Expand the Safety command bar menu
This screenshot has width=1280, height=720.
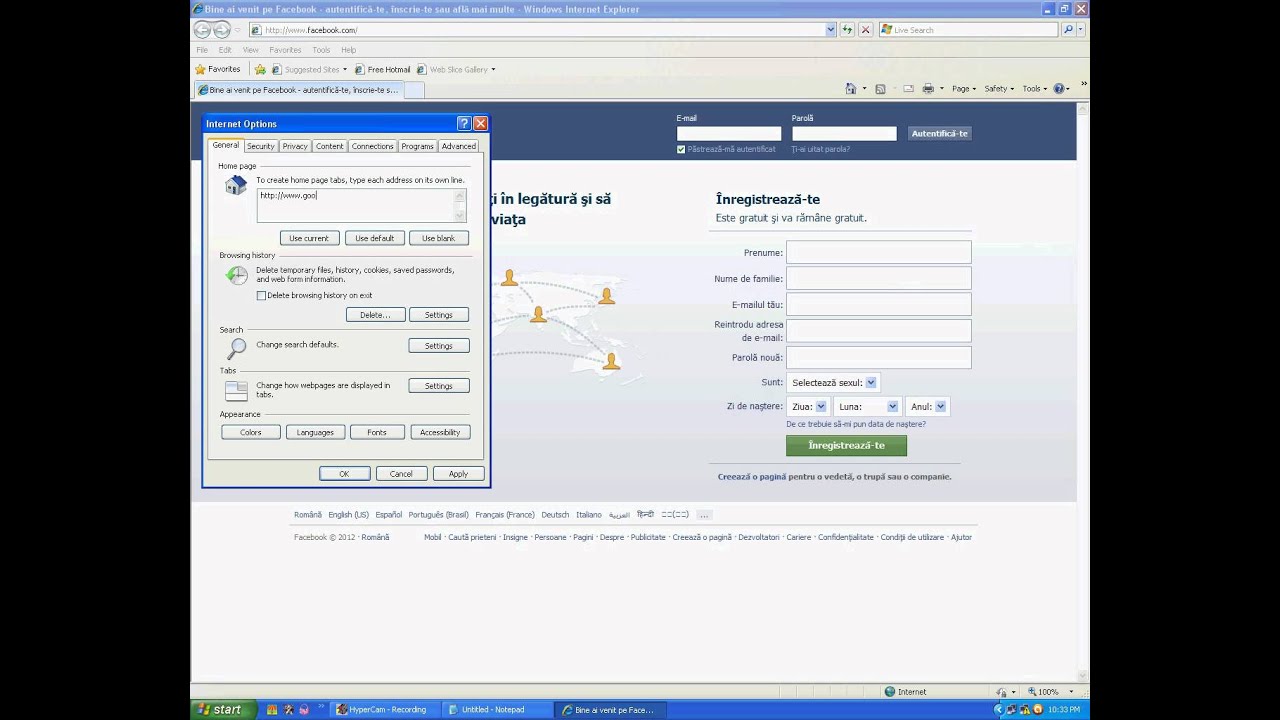point(999,89)
